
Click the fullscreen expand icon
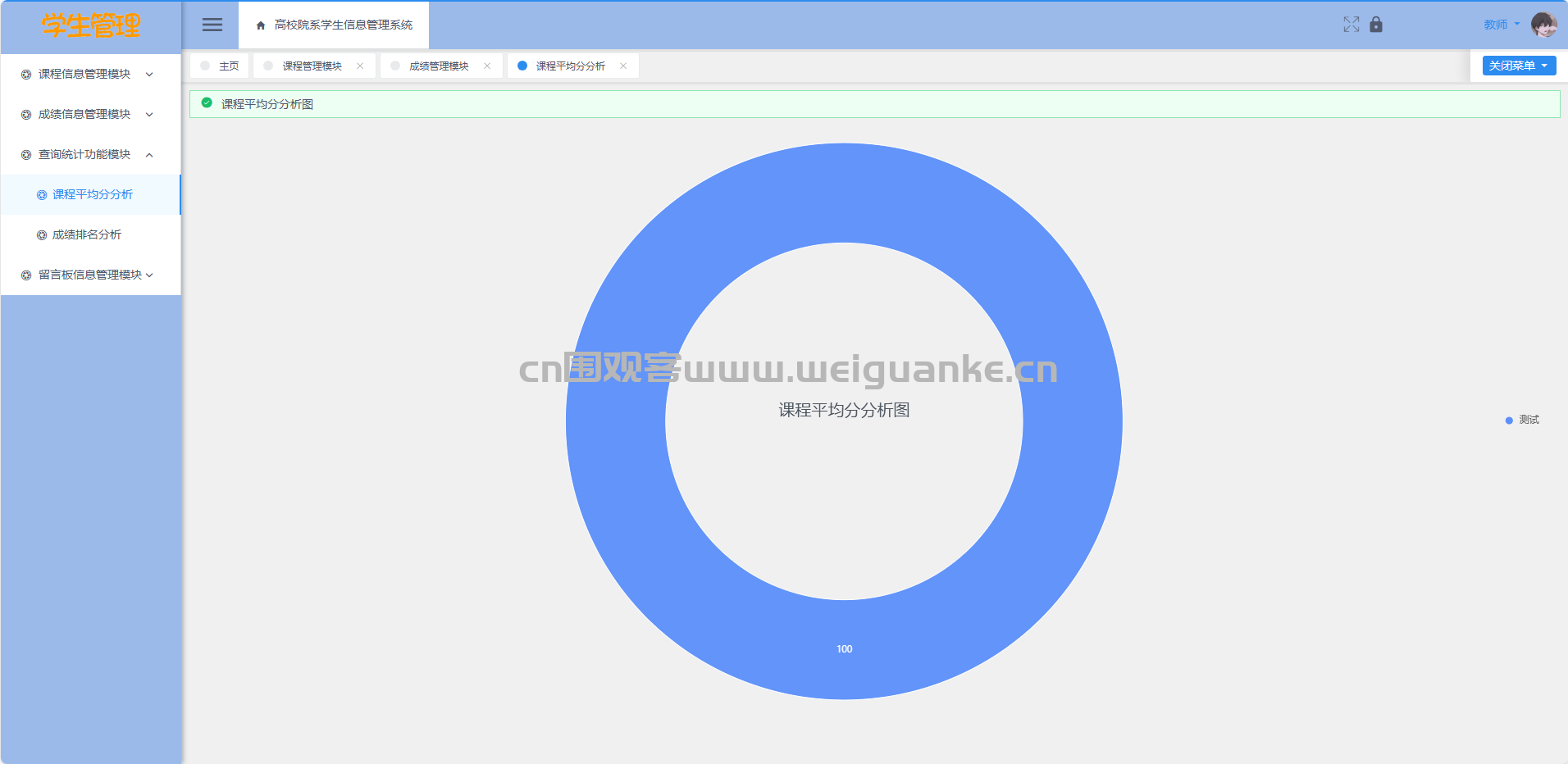pyautogui.click(x=1351, y=25)
